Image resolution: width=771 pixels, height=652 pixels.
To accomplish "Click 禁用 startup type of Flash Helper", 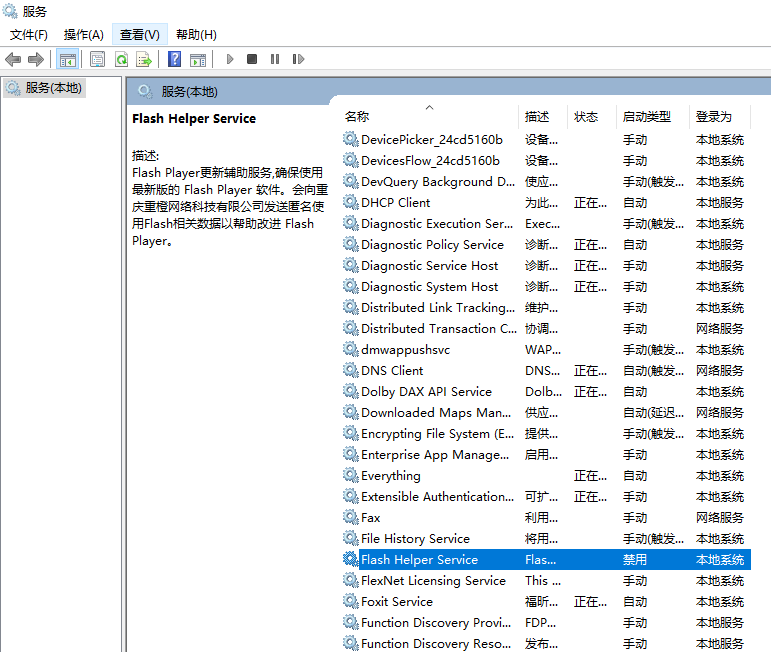I will (x=634, y=560).
